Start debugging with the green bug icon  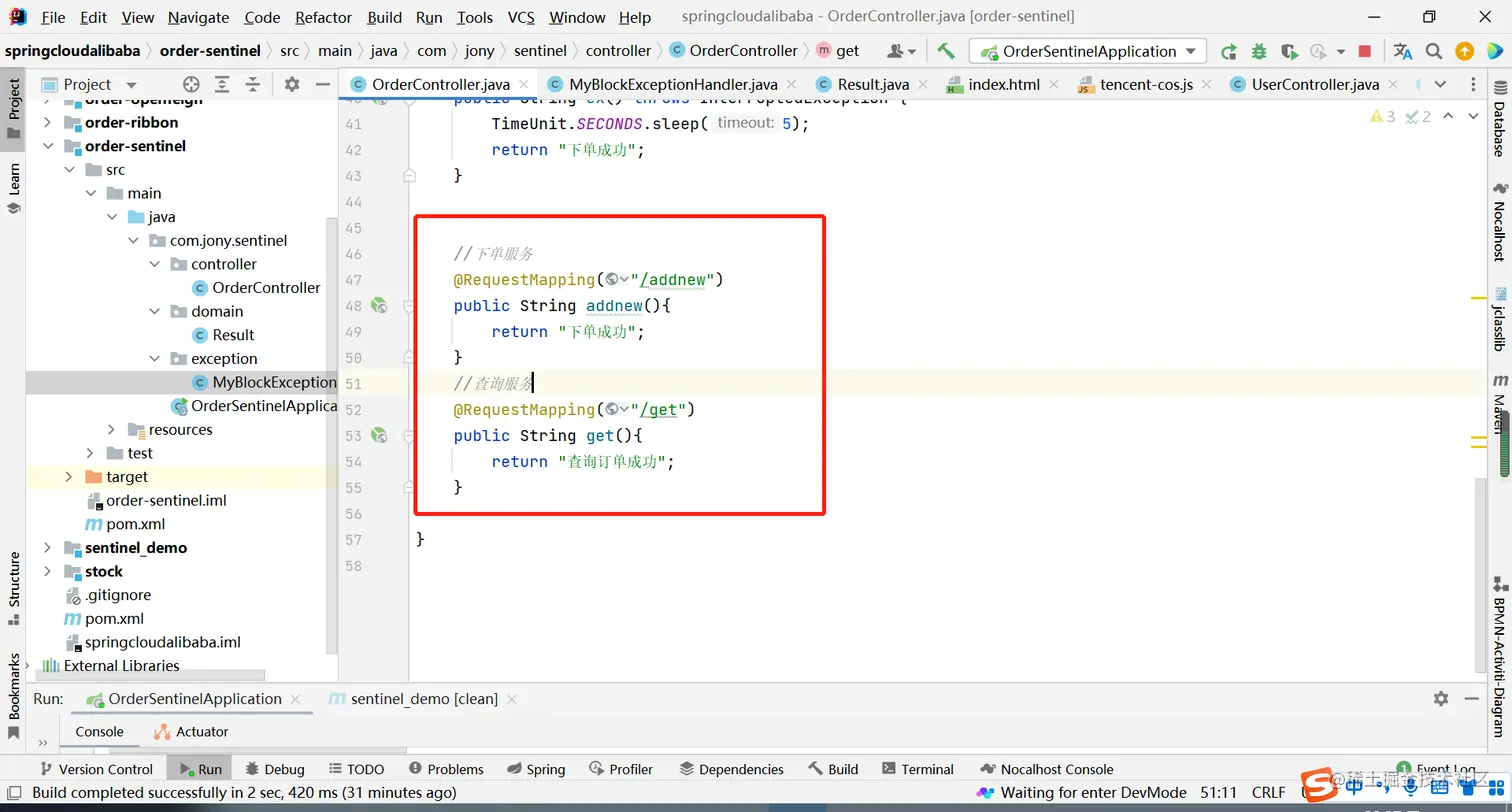tap(1259, 51)
